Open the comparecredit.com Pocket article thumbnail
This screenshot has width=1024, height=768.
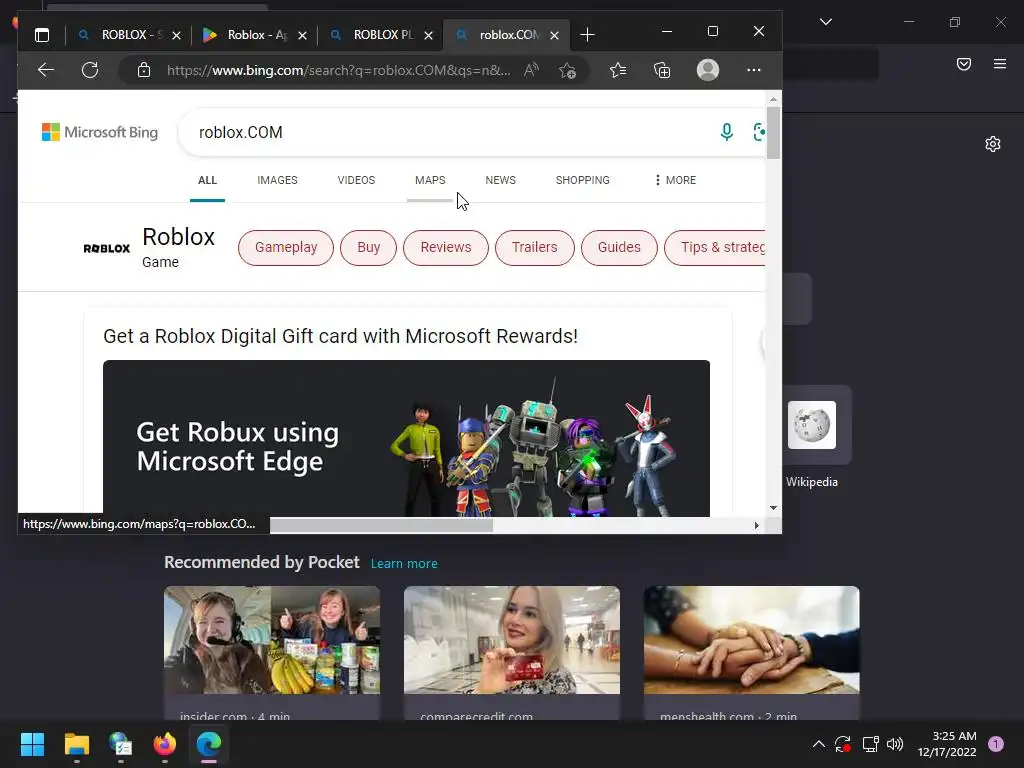coord(512,640)
